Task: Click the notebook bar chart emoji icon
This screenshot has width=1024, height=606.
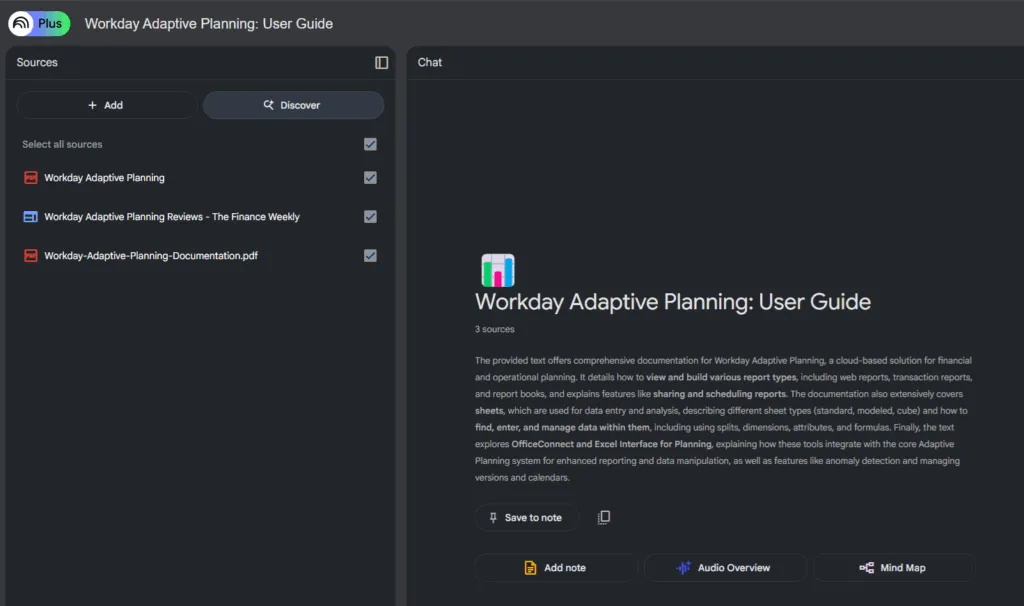Action: (x=498, y=270)
